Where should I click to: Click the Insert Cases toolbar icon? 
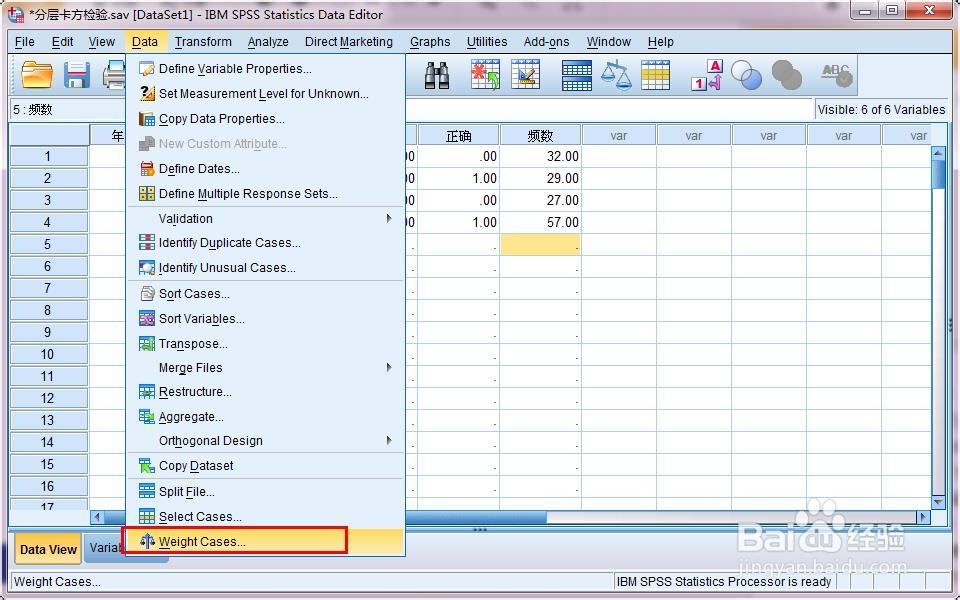pos(486,75)
